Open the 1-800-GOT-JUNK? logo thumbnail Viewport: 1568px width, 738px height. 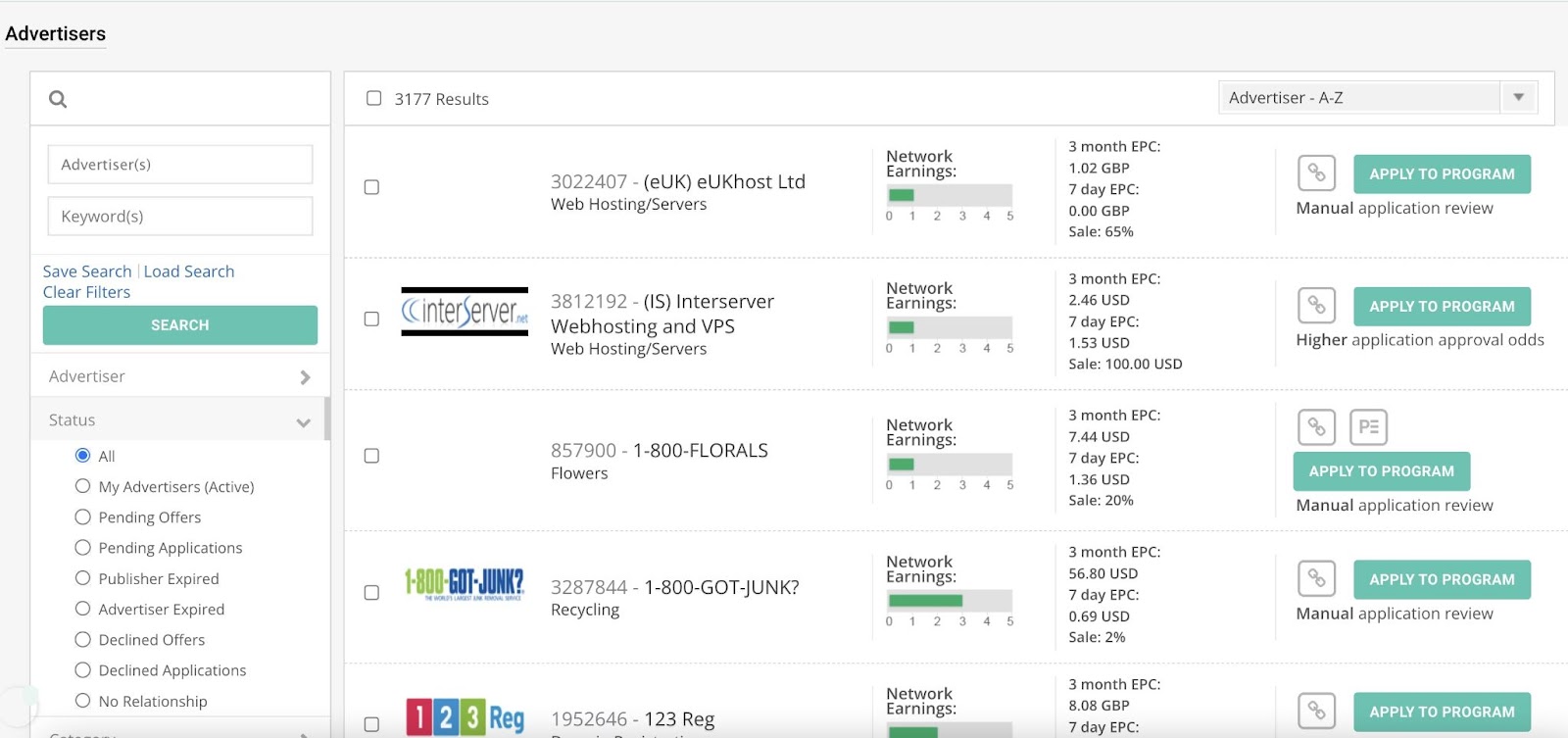465,584
